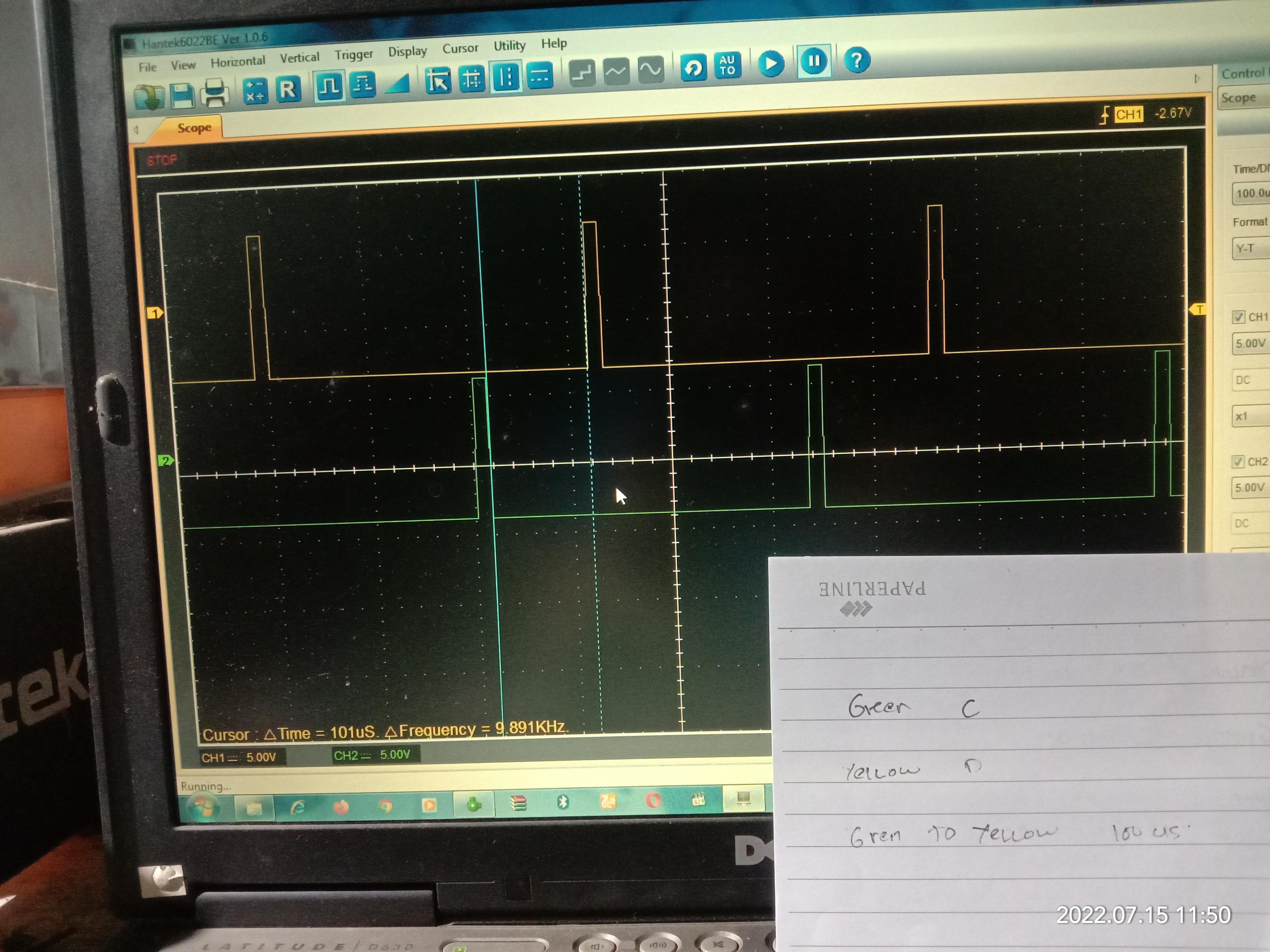
Task: Open the Time/DIV 100.0us dropdown
Action: [x=1252, y=193]
